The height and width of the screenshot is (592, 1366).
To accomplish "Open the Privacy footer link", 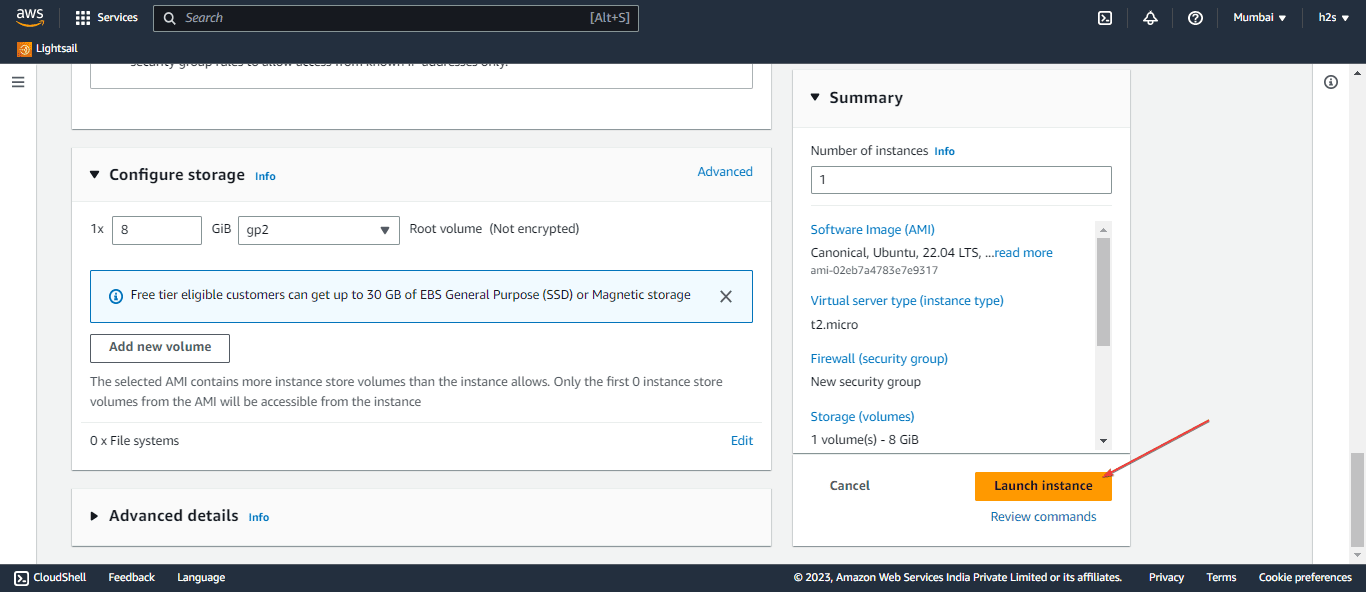I will coord(1166,577).
